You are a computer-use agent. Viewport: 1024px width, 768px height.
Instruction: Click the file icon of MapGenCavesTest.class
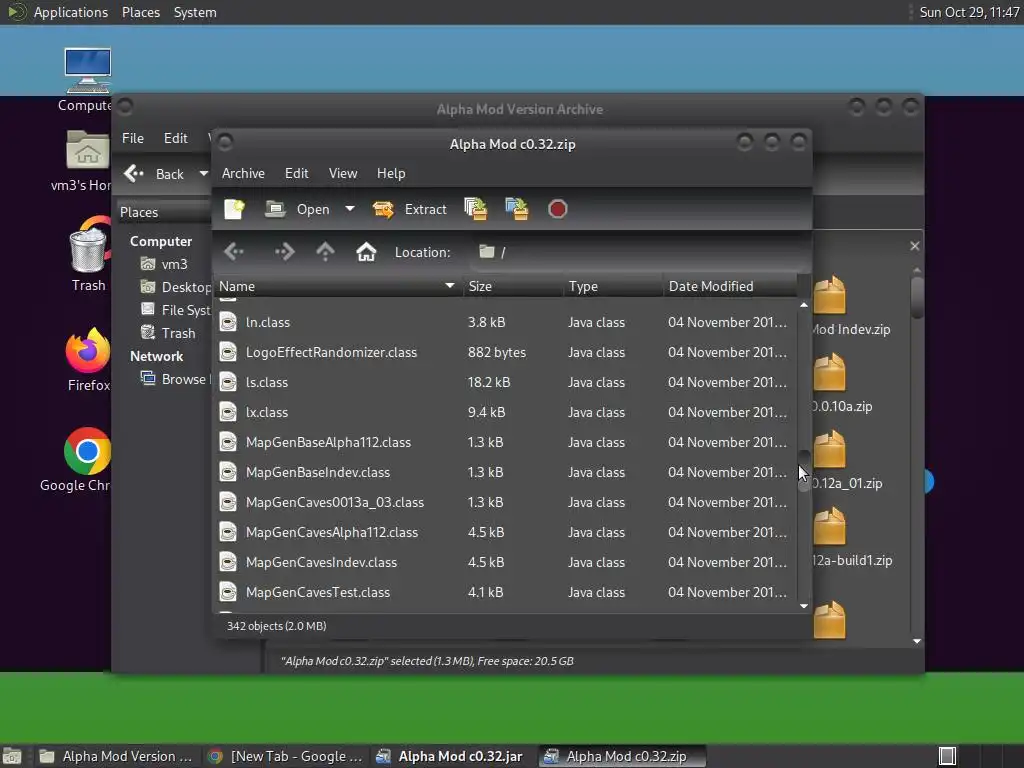[228, 592]
